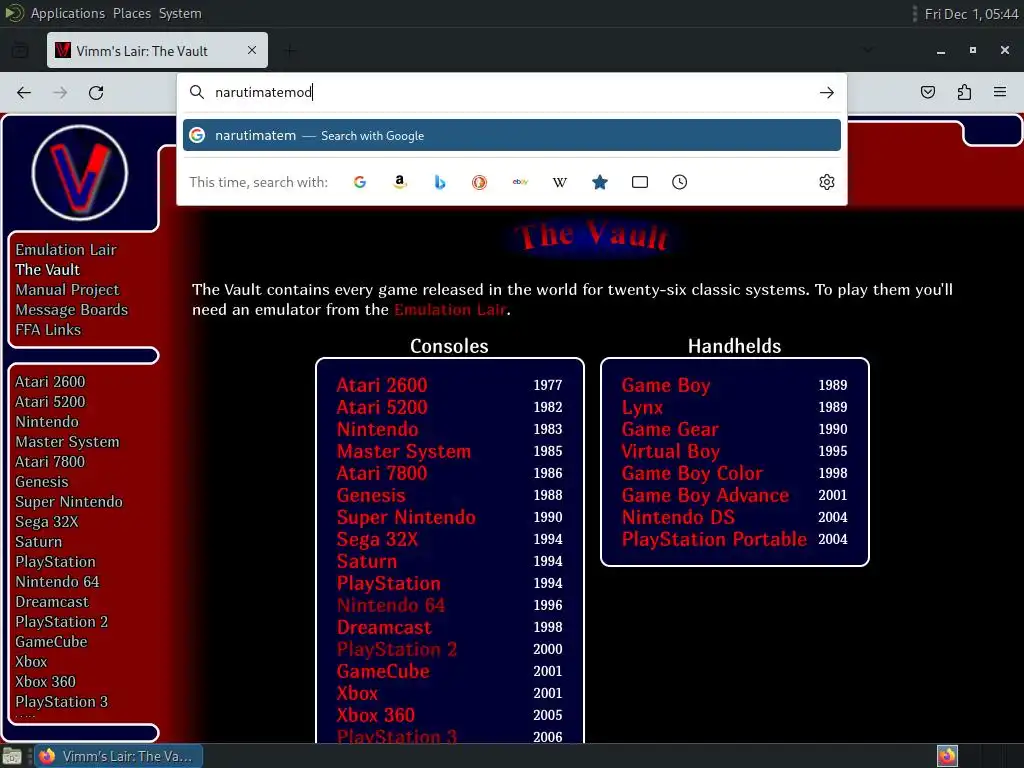This screenshot has width=1024, height=768.
Task: Open the Applications menu
Action: pos(68,13)
